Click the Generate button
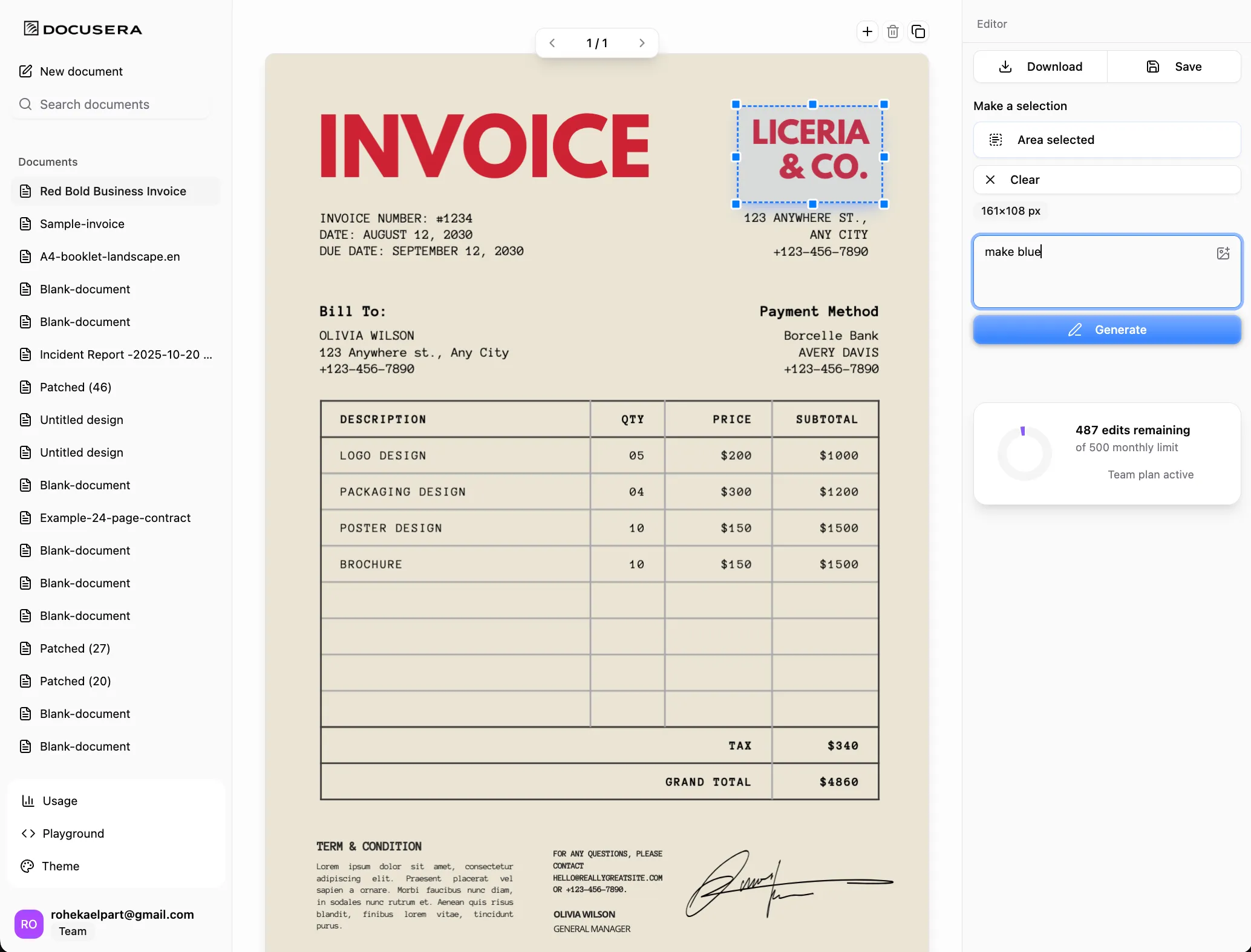 click(1106, 330)
